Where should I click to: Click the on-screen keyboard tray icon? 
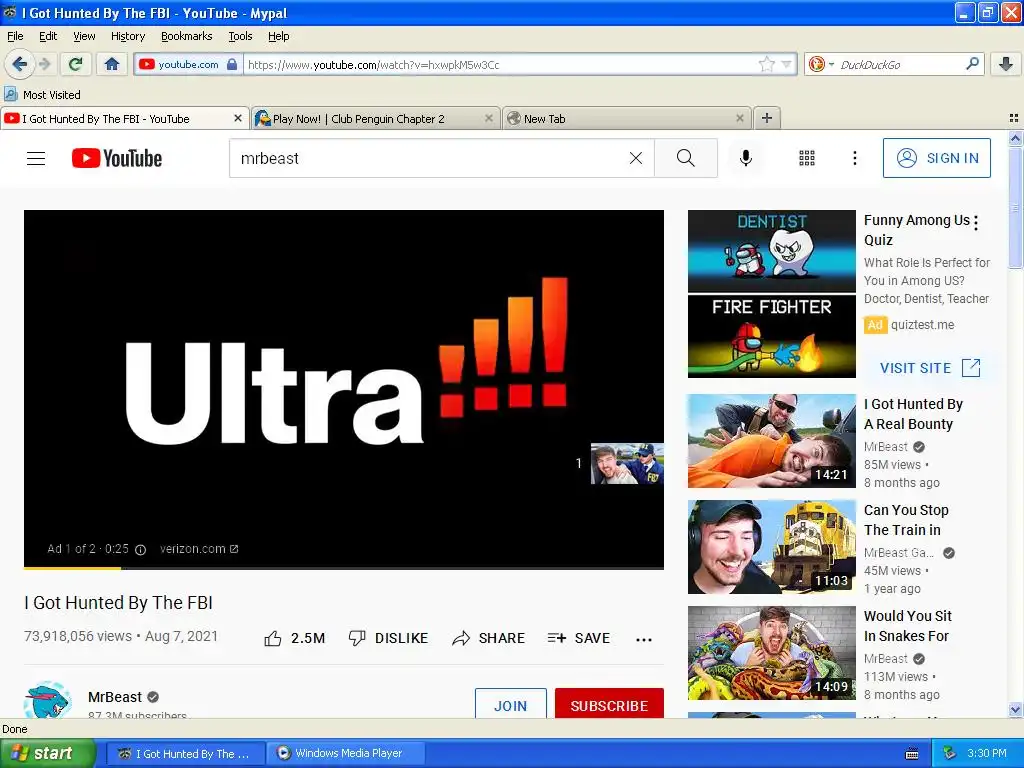[912, 754]
